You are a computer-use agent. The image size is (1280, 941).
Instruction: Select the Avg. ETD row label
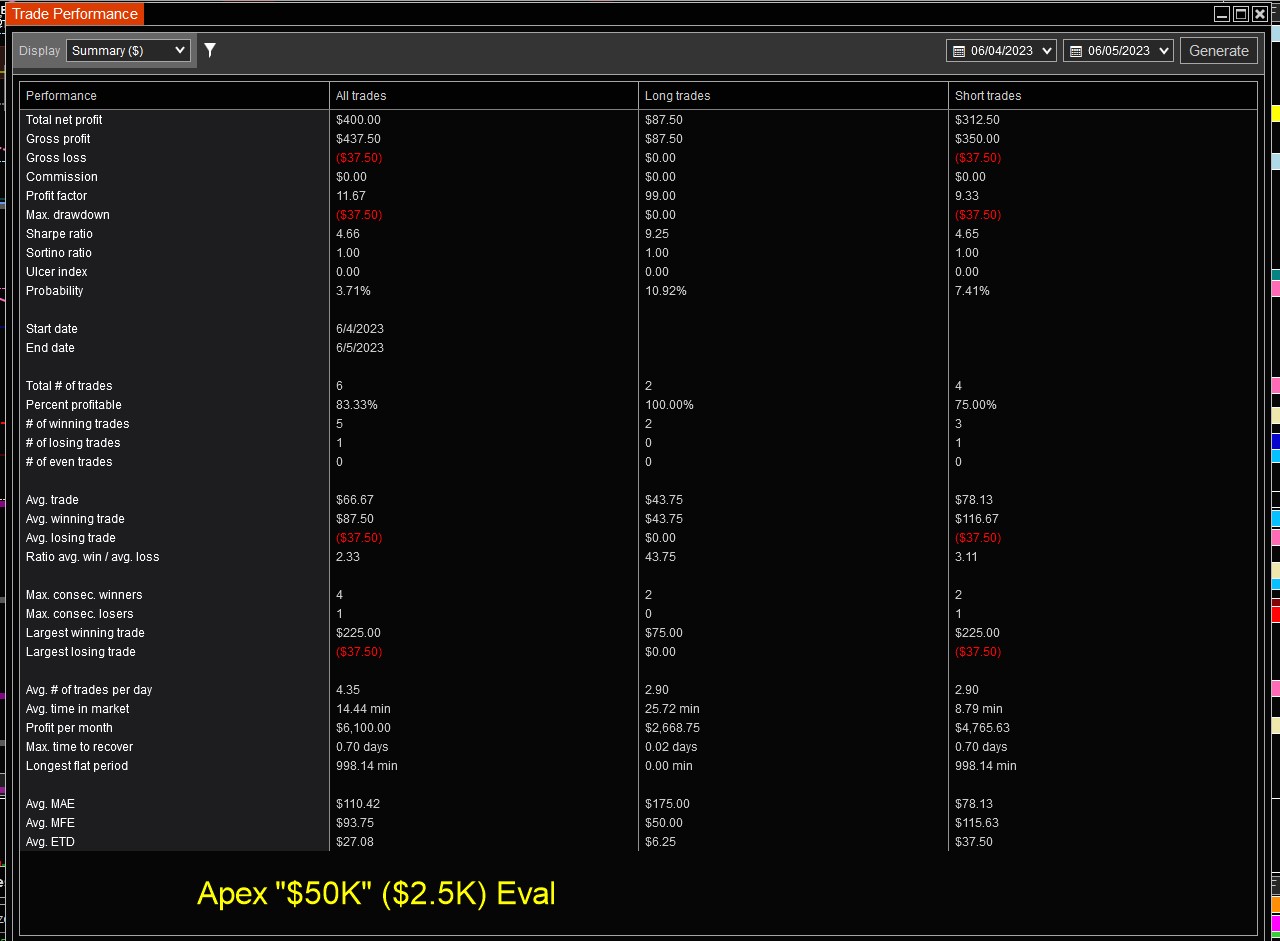point(50,842)
